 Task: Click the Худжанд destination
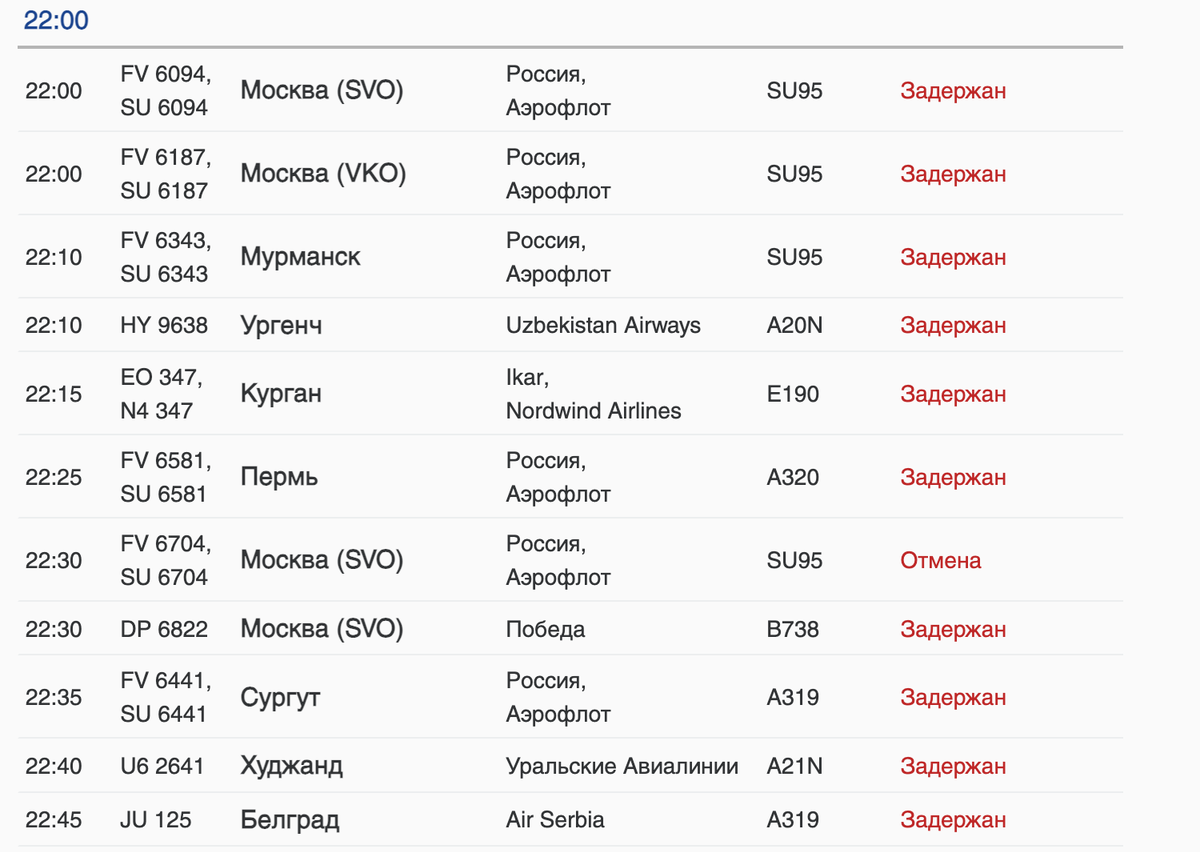291,766
